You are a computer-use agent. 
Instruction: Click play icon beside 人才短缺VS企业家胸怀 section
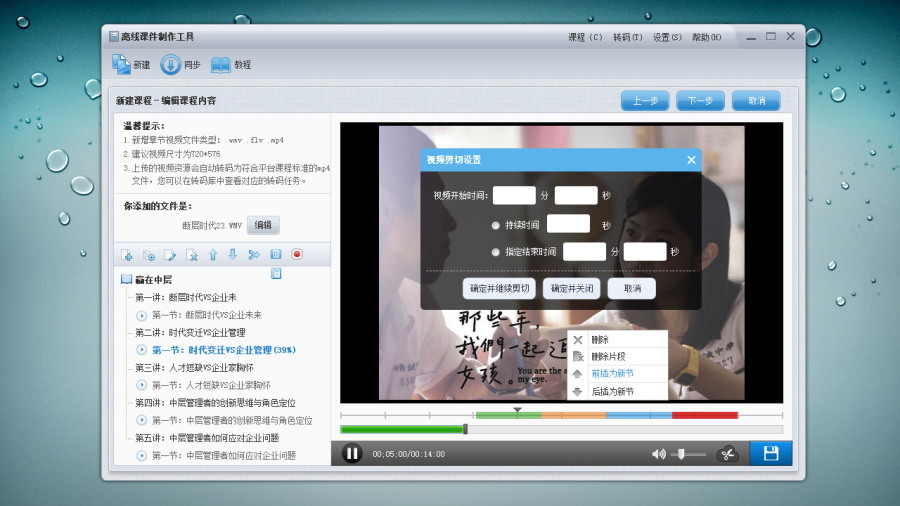pyautogui.click(x=142, y=385)
